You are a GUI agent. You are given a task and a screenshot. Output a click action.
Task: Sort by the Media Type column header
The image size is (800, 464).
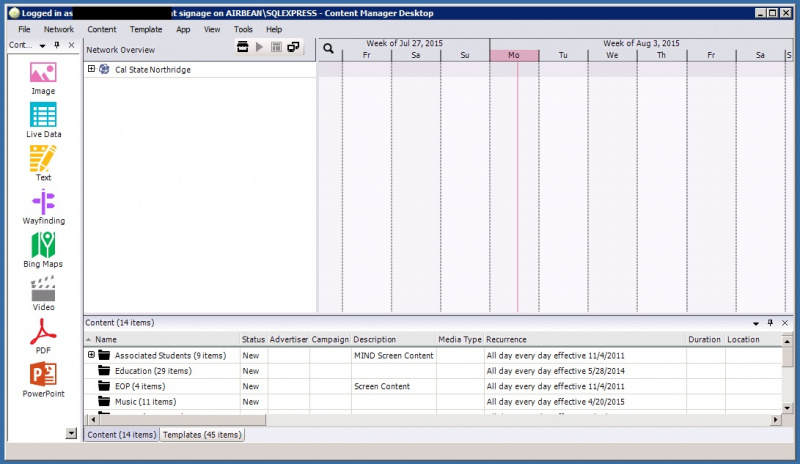coord(460,339)
